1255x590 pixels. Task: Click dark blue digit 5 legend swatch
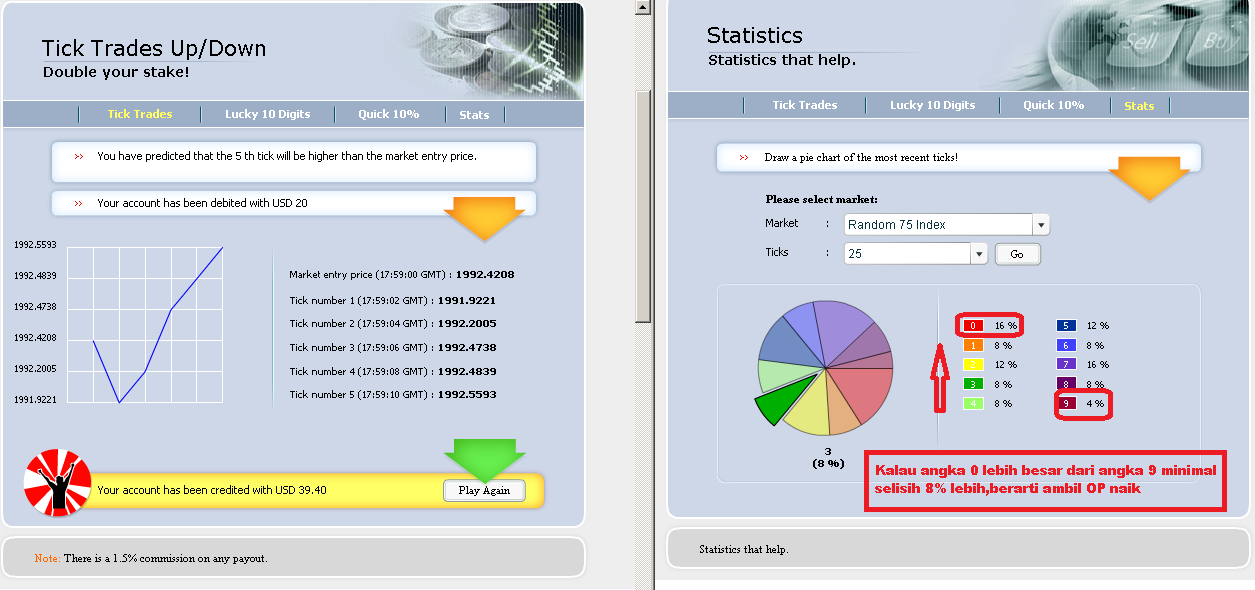point(1067,326)
